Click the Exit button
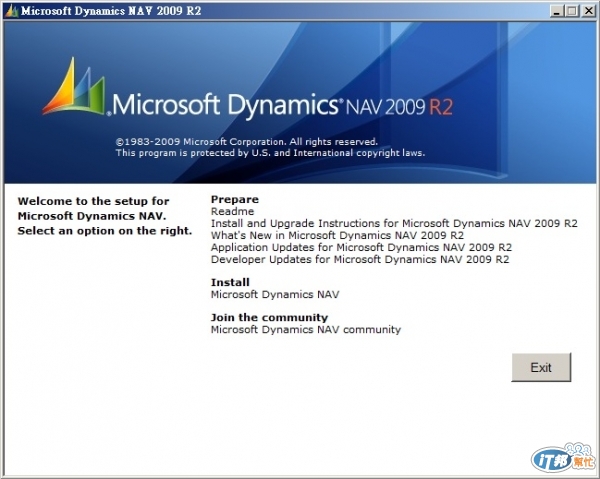The width and height of the screenshot is (600, 479). 541,367
